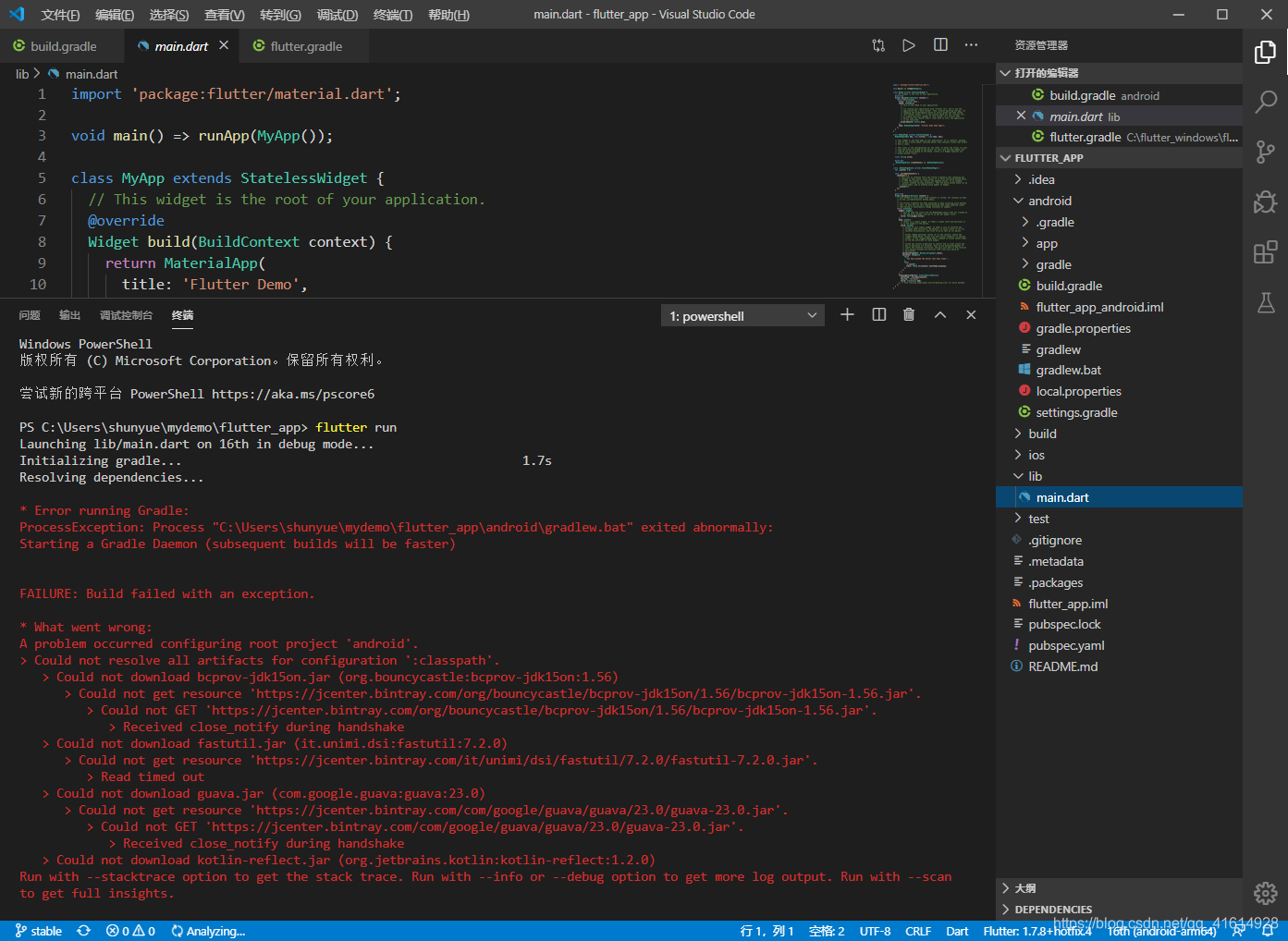Collapse the lib folder

(x=1119, y=476)
